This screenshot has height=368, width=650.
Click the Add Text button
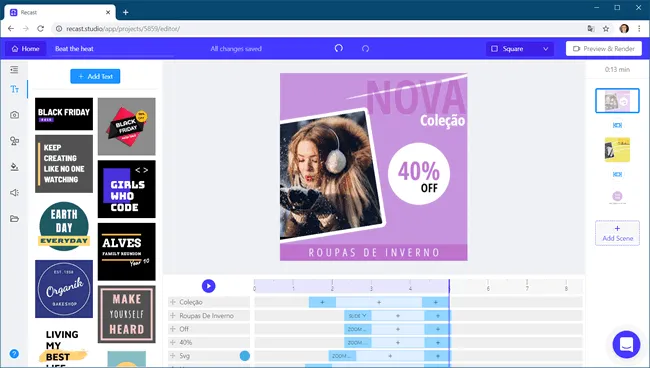point(95,76)
